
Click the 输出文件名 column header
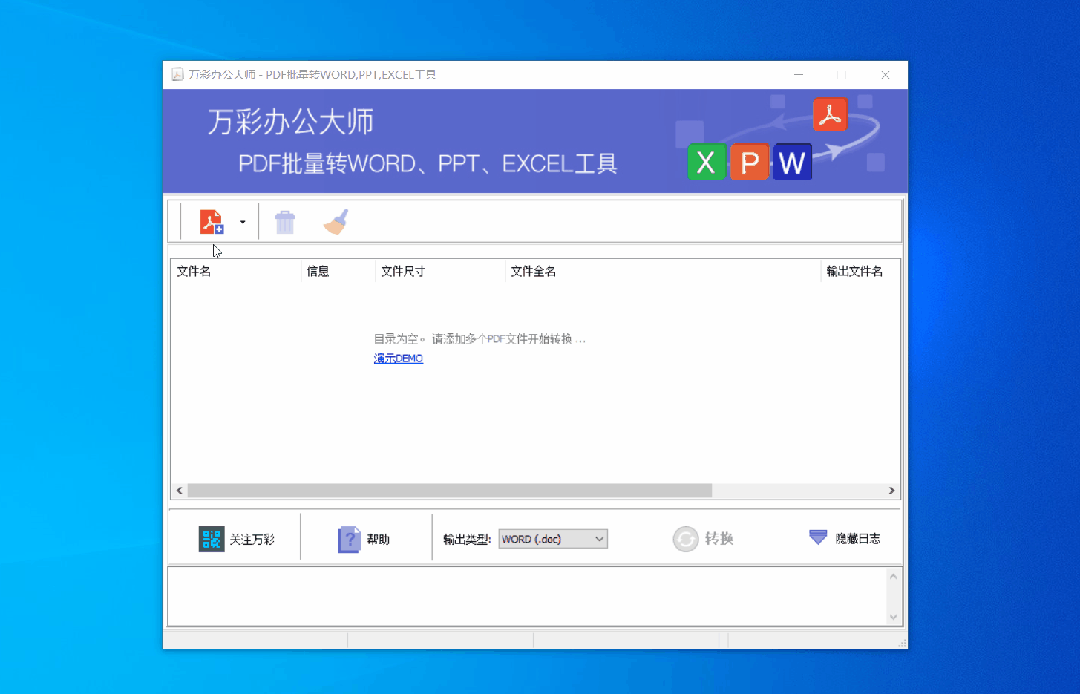pyautogui.click(x=860, y=271)
